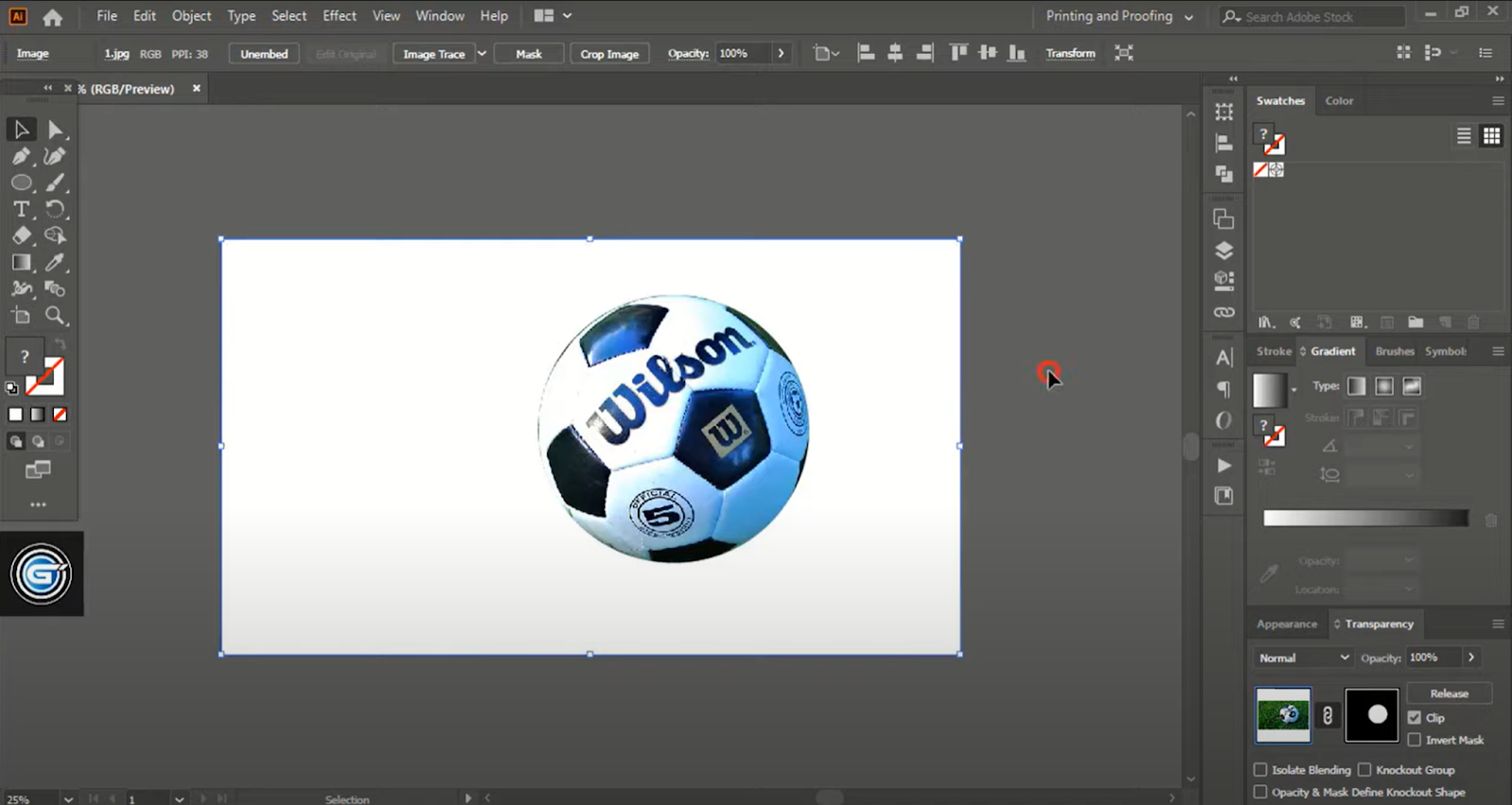Click the Unembed button
This screenshot has width=1512, height=805.
click(264, 54)
